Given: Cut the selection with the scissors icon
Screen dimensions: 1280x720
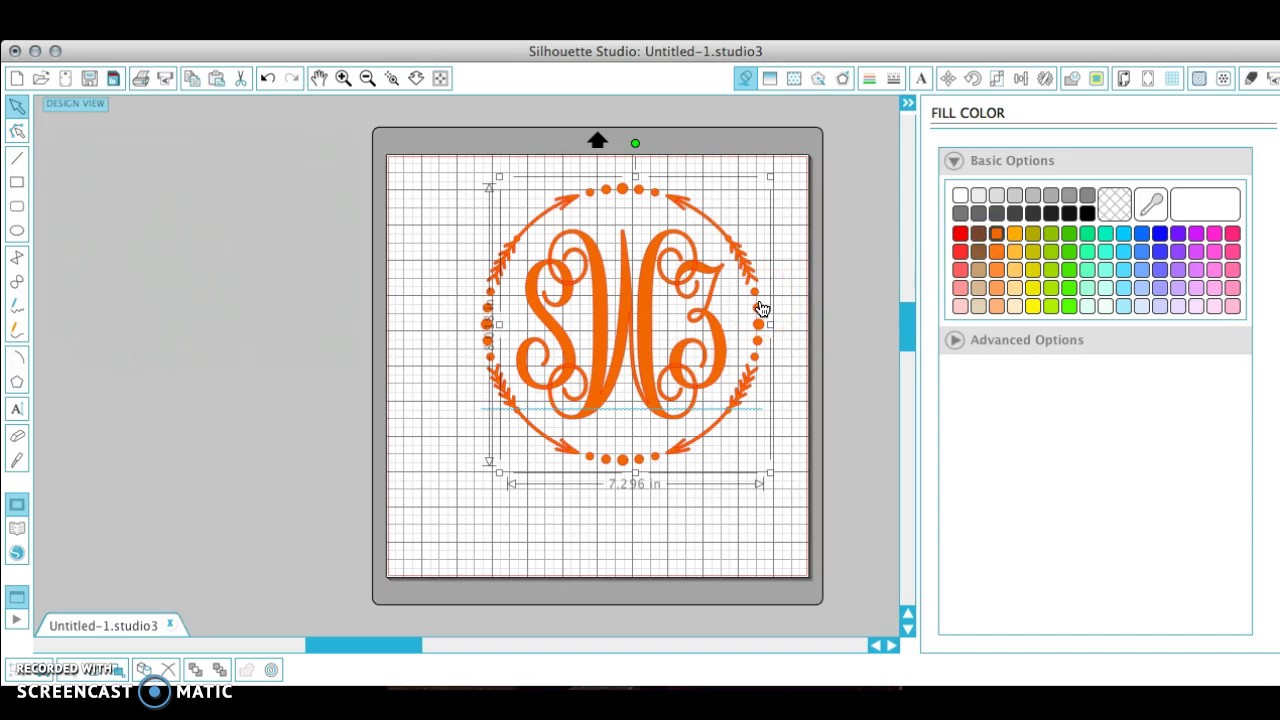Looking at the screenshot, I should 241,78.
